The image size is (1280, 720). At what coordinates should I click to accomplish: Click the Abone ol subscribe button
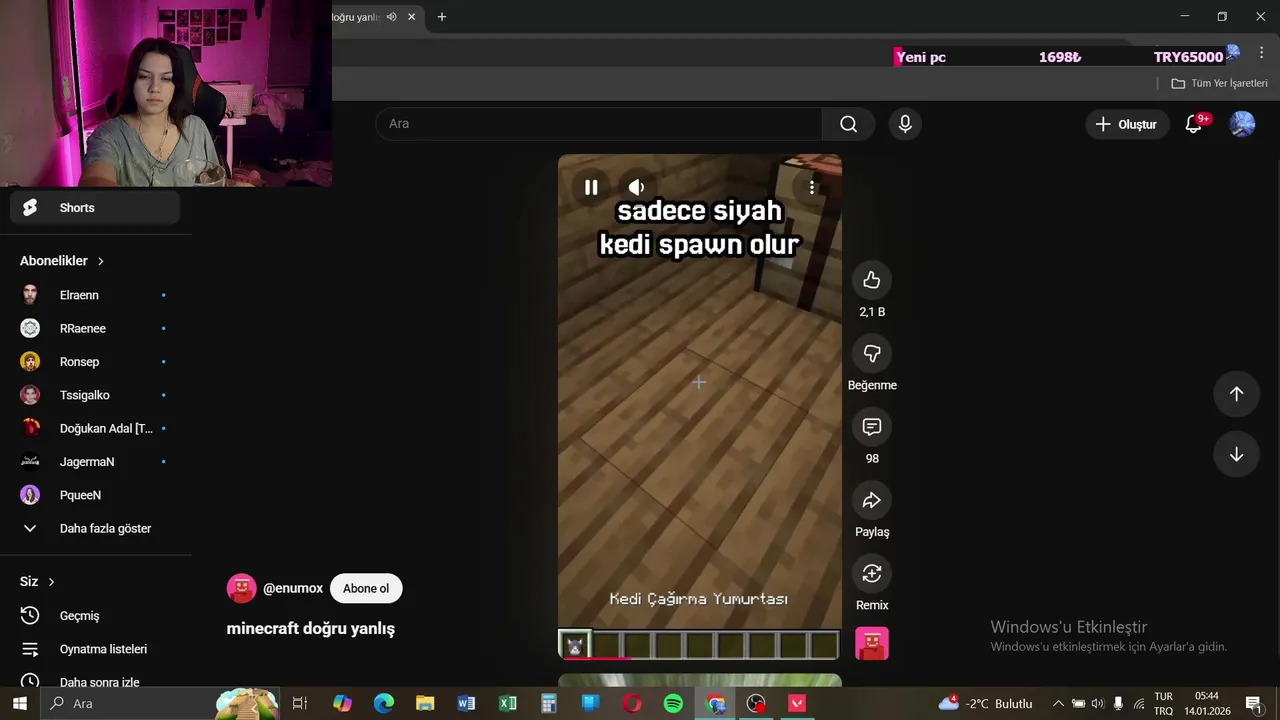(366, 588)
